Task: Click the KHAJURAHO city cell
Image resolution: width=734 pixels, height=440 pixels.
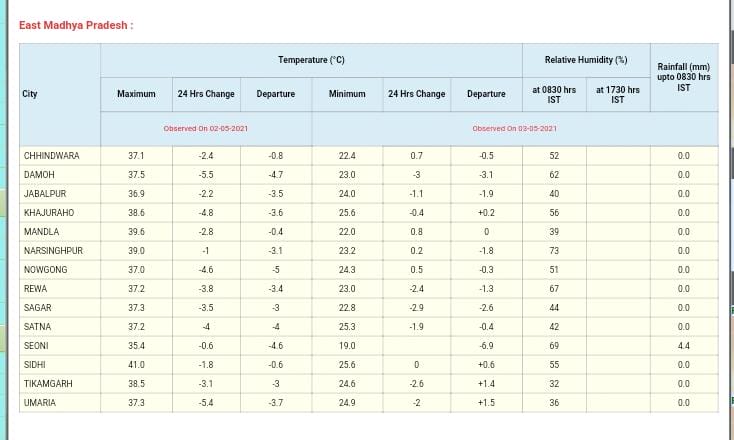Action: click(48, 213)
